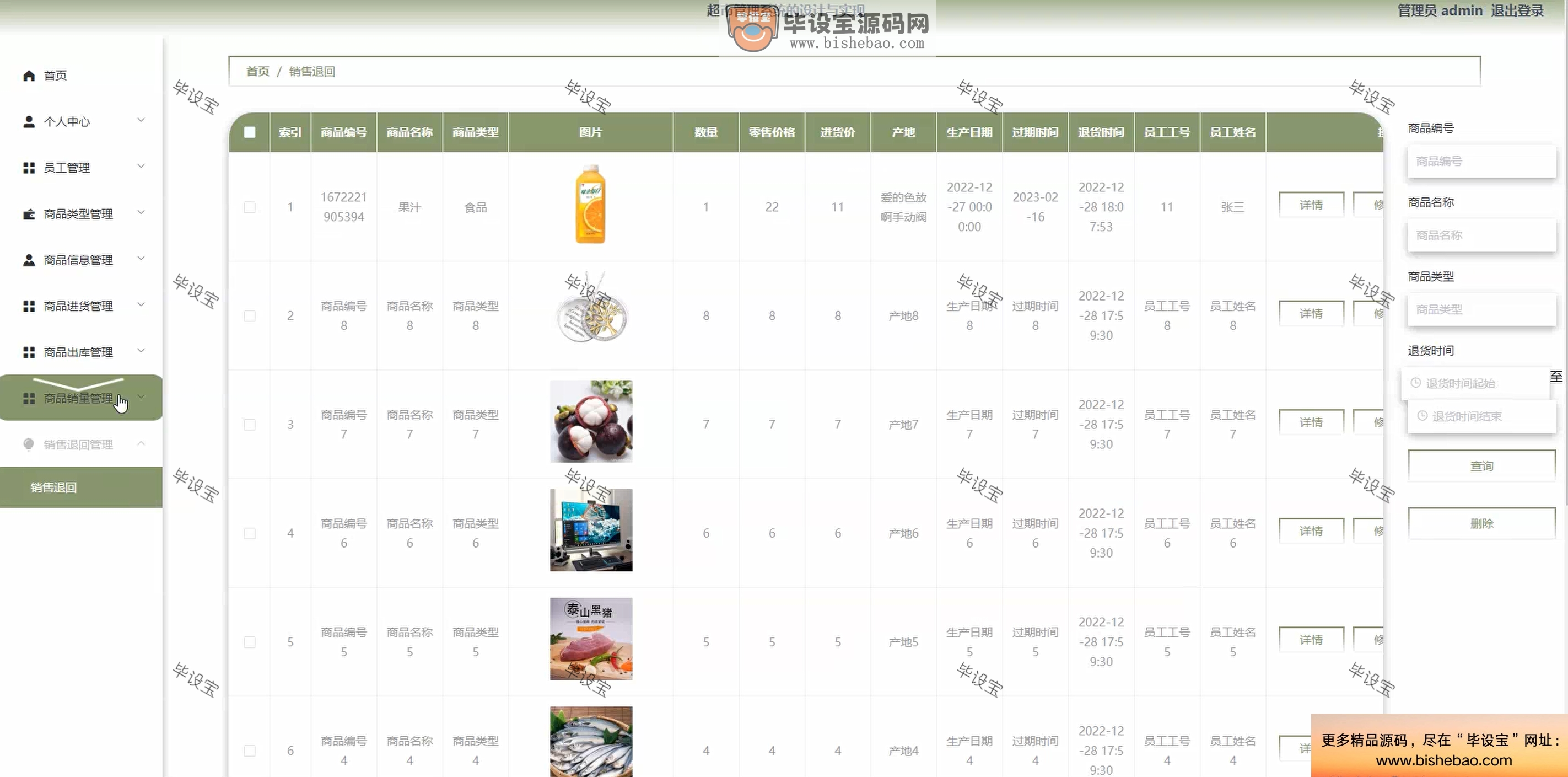The image size is (1568, 777).
Task: Click 退出登录 to log out
Action: (1517, 11)
